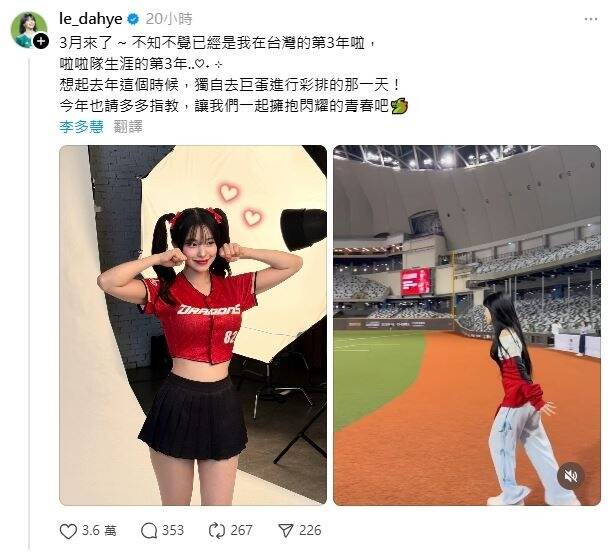This screenshot has width=612, height=553.
Task: Translate the post with 翻譯
Action: (x=128, y=127)
